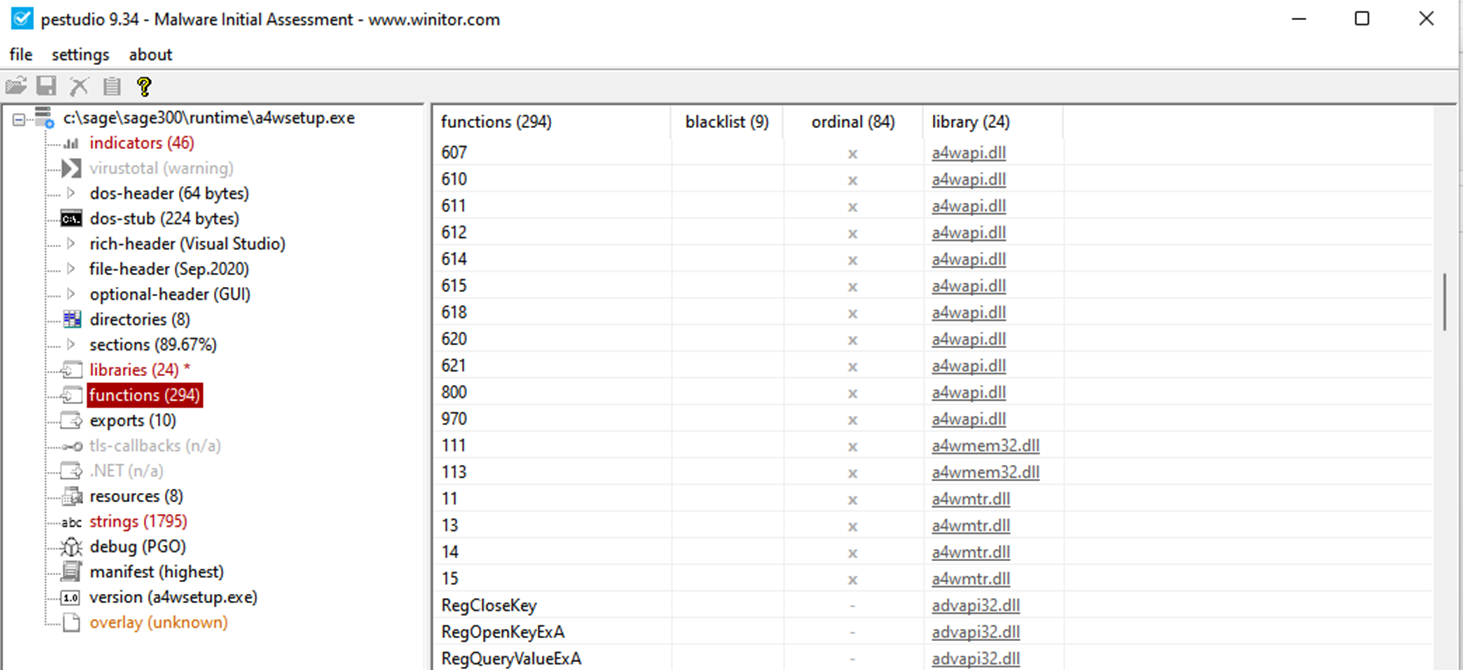Click the advapi32.dll link for RegCloseKey
The image size is (1463, 670).
pyautogui.click(x=975, y=606)
